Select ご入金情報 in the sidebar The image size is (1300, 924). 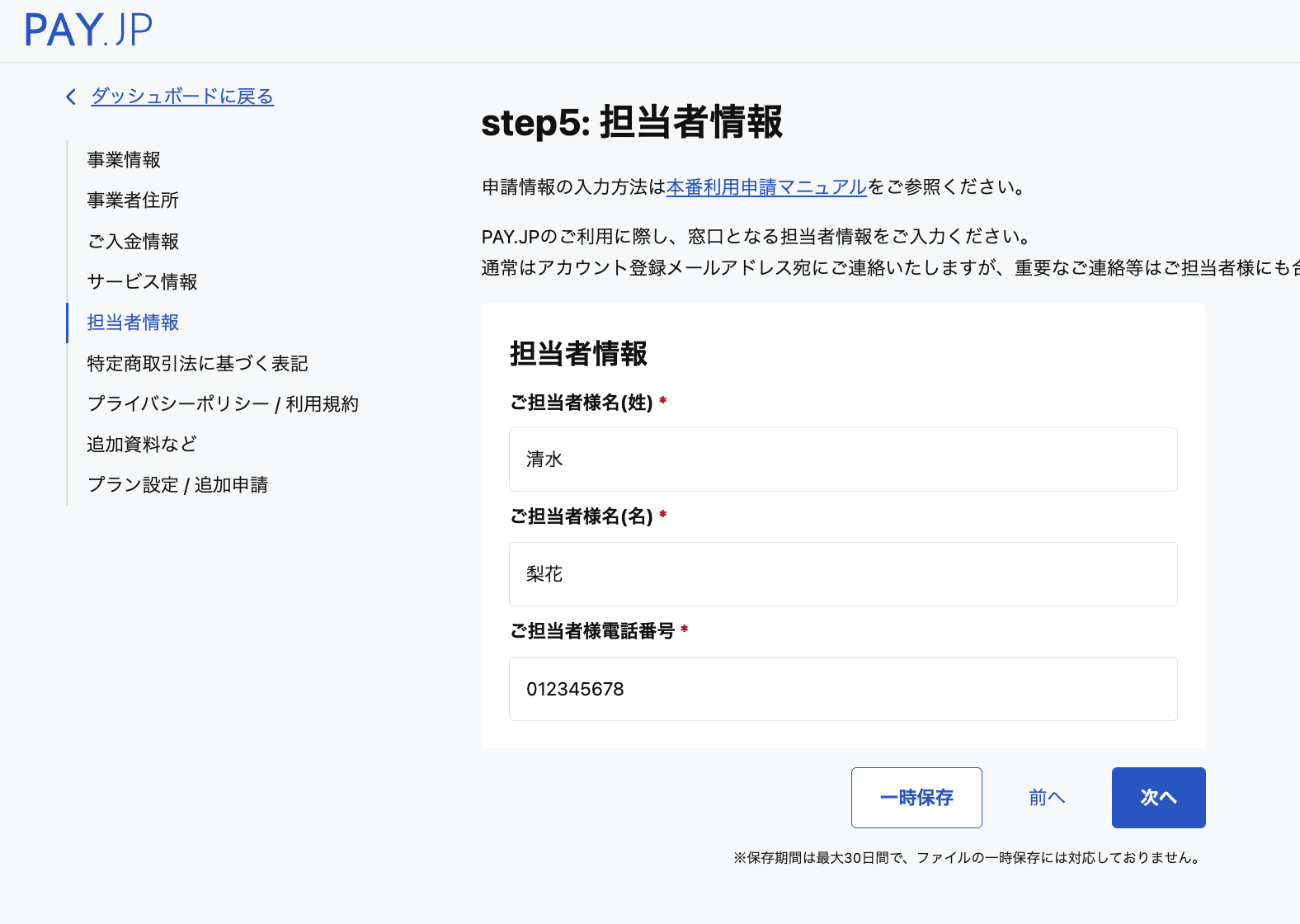133,241
